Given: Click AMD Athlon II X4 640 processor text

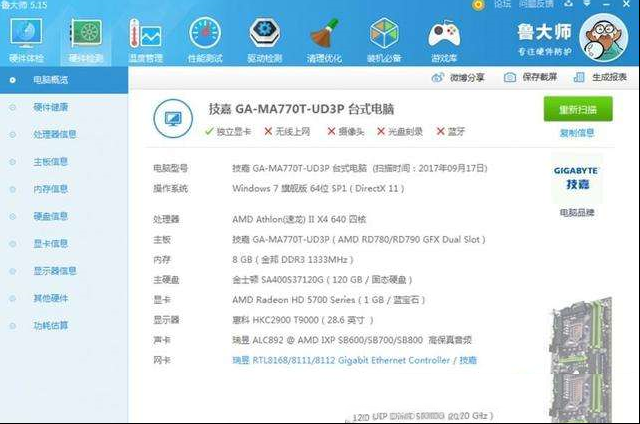Looking at the screenshot, I should pos(299,219).
